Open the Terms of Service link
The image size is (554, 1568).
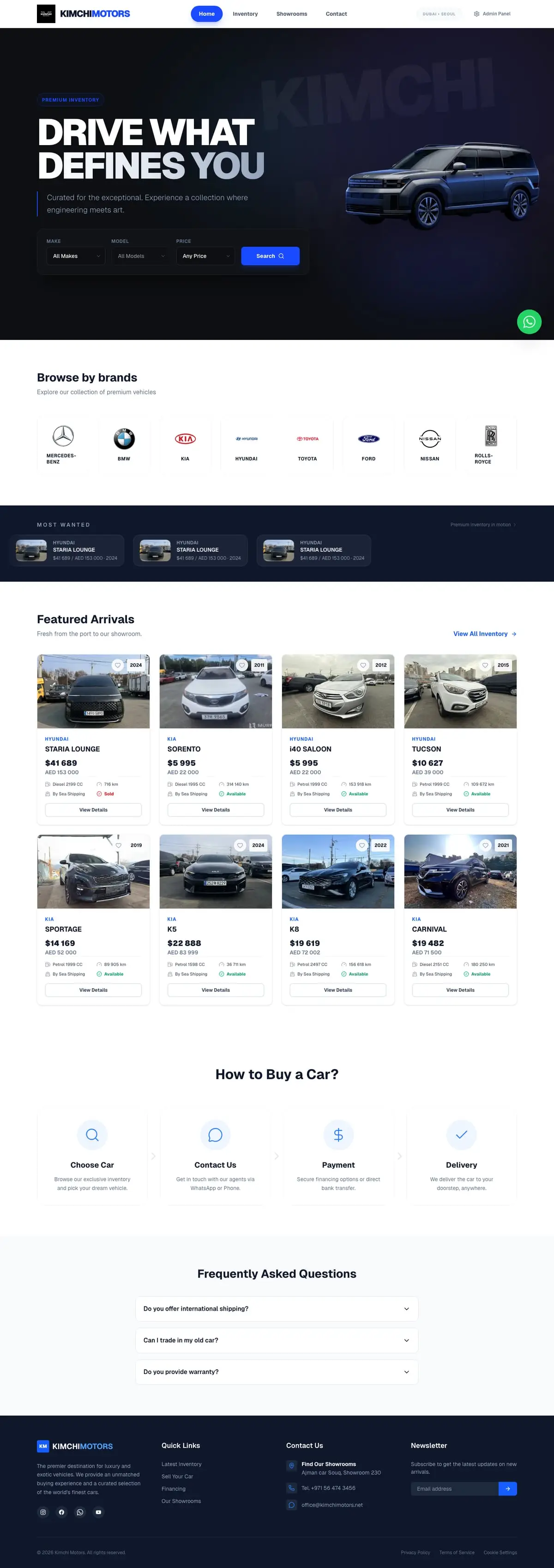tap(457, 1553)
